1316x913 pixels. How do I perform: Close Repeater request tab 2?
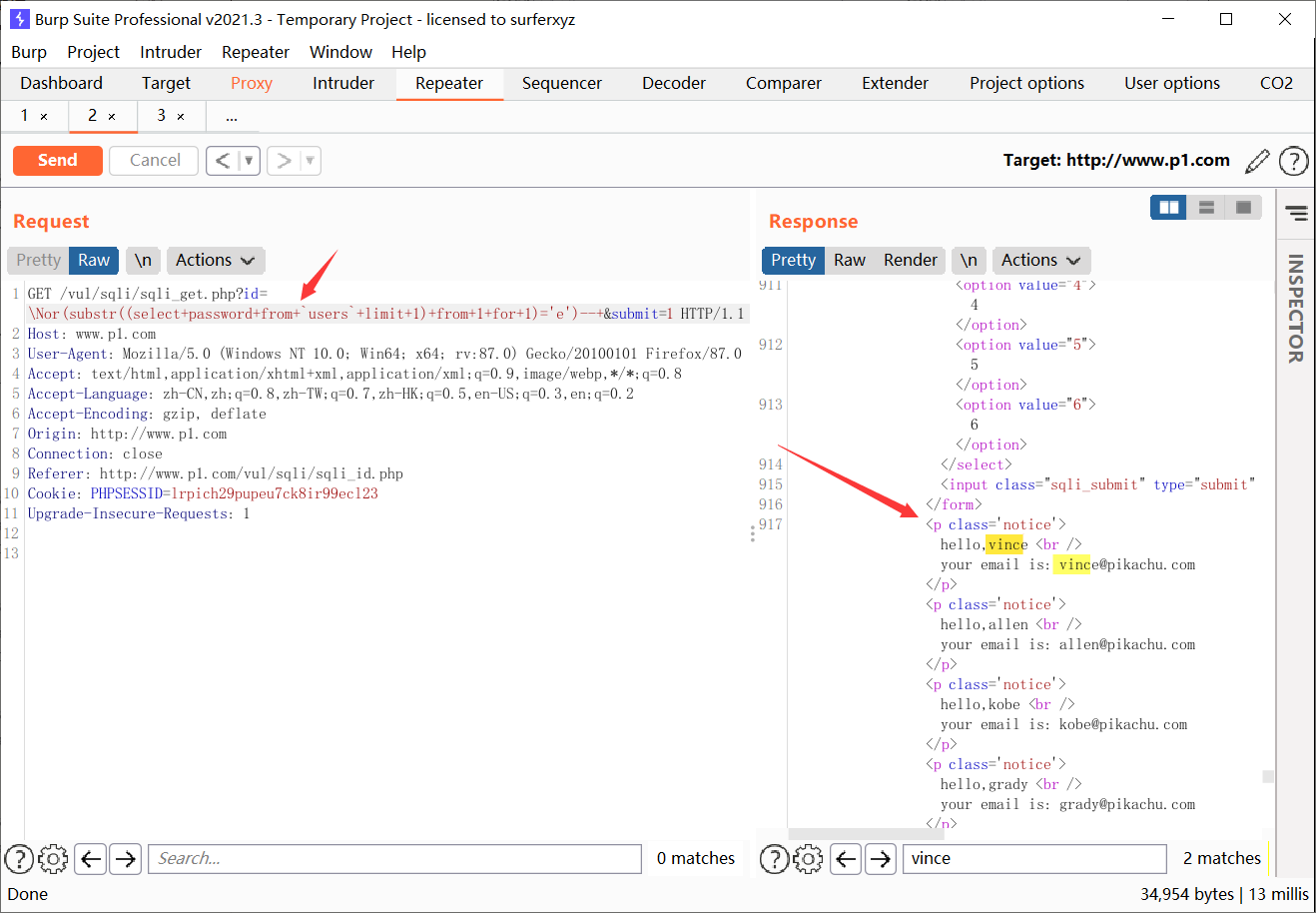coord(112,117)
